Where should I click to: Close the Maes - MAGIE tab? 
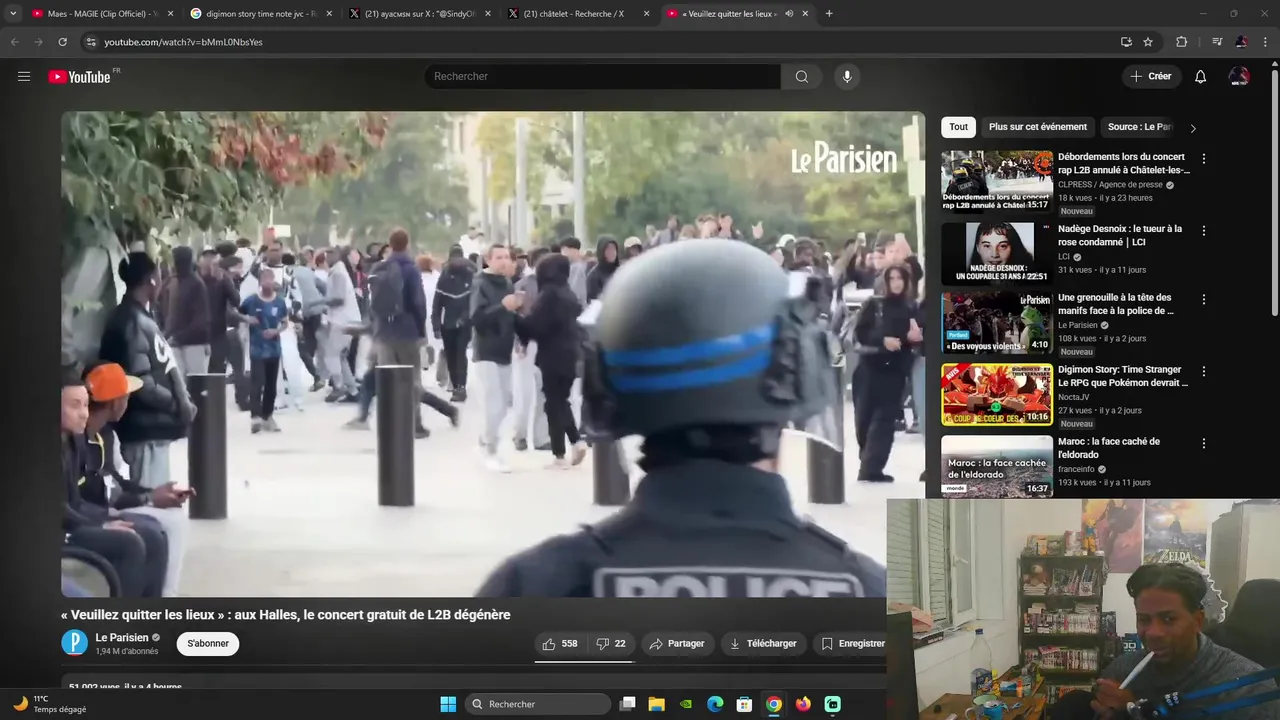coord(170,14)
